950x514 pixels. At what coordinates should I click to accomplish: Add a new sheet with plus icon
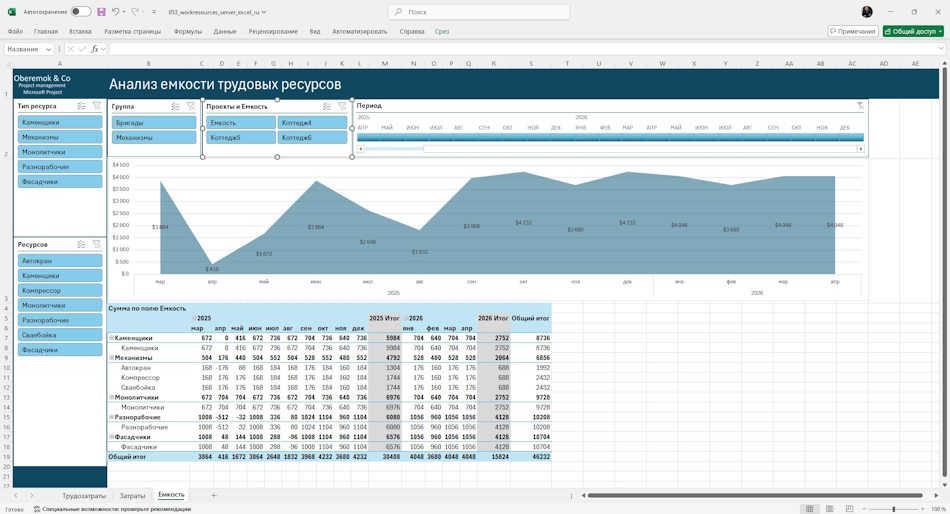click(x=213, y=495)
